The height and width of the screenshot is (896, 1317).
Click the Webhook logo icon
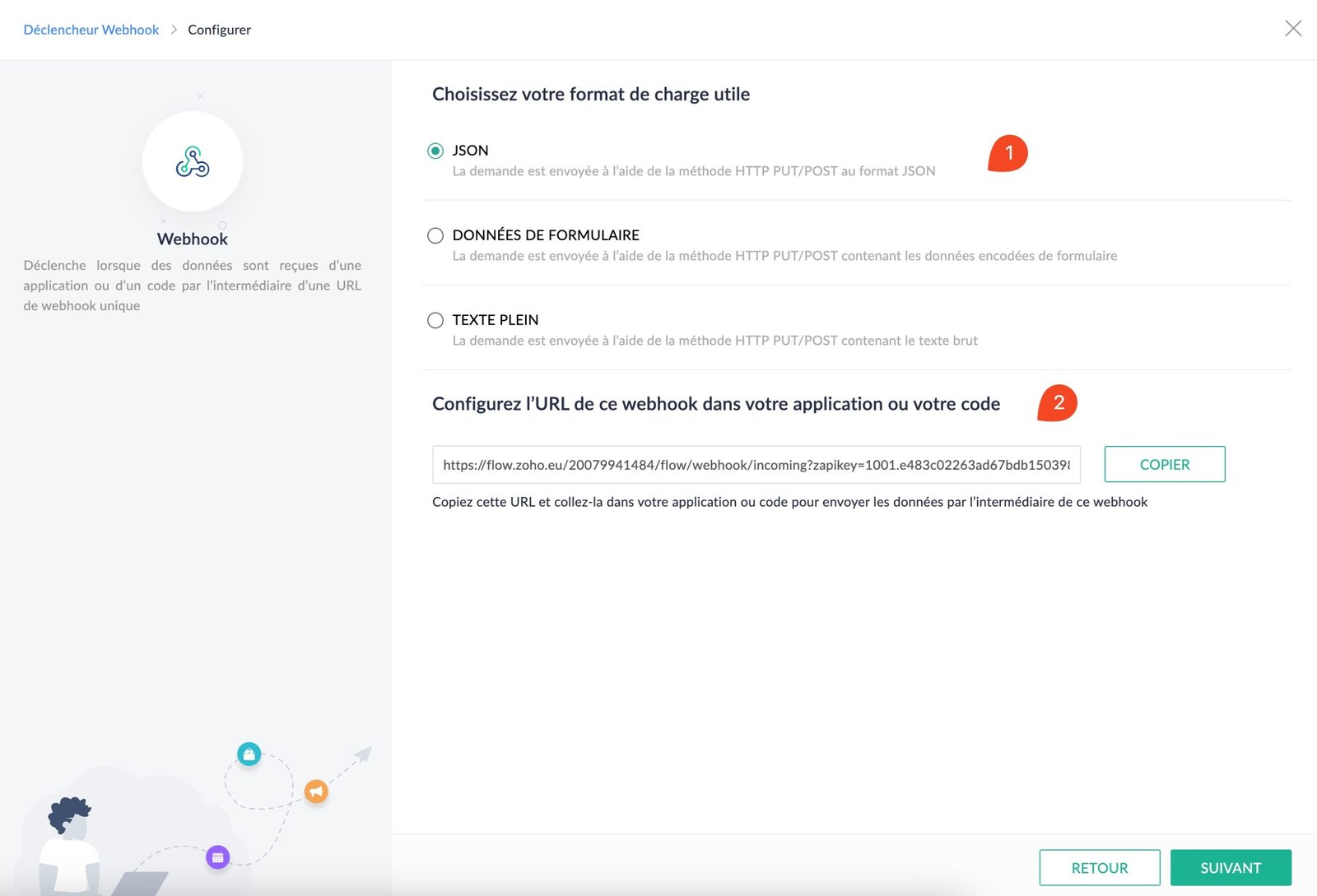(193, 162)
